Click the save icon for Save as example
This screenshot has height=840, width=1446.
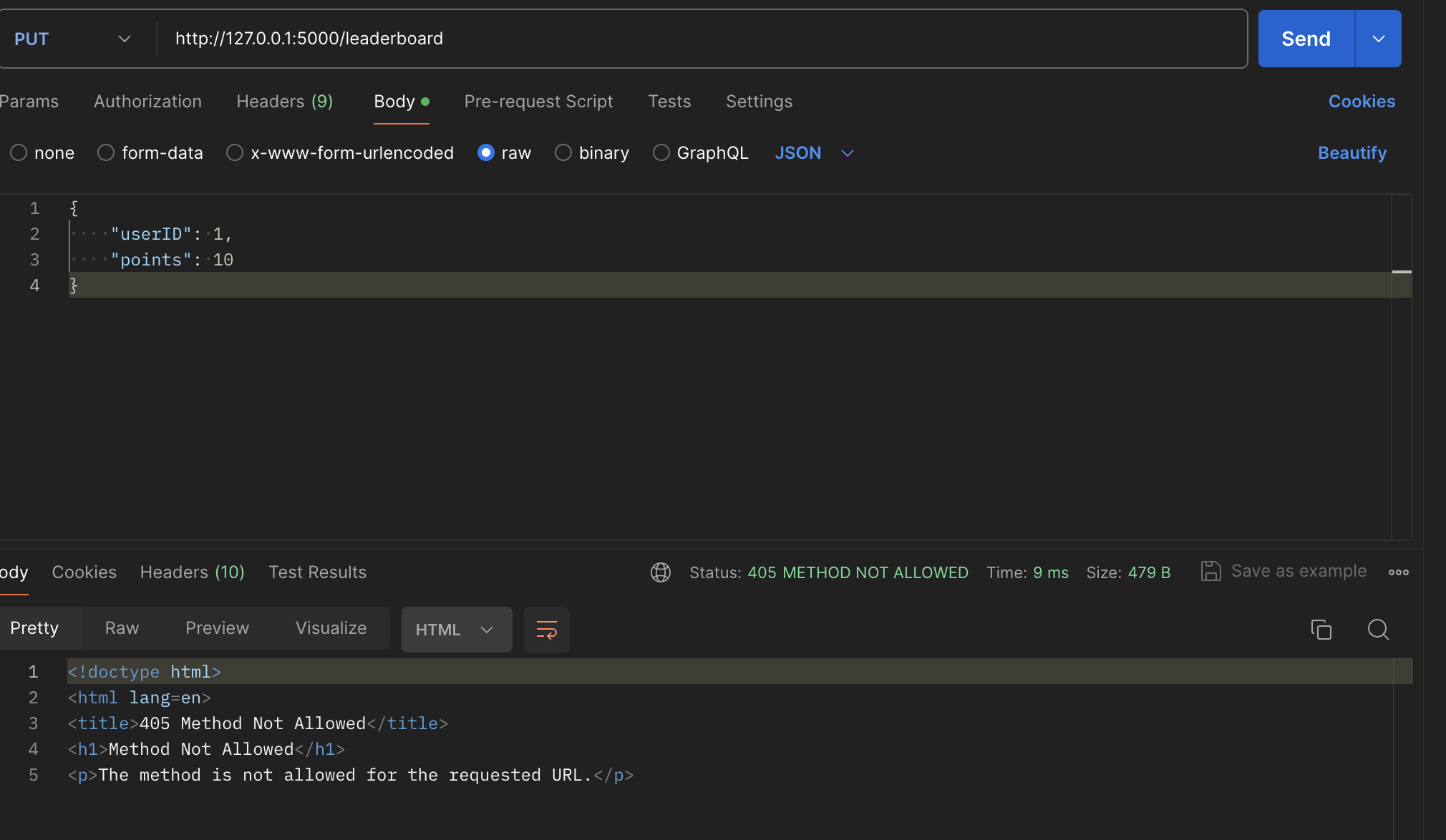click(1210, 571)
